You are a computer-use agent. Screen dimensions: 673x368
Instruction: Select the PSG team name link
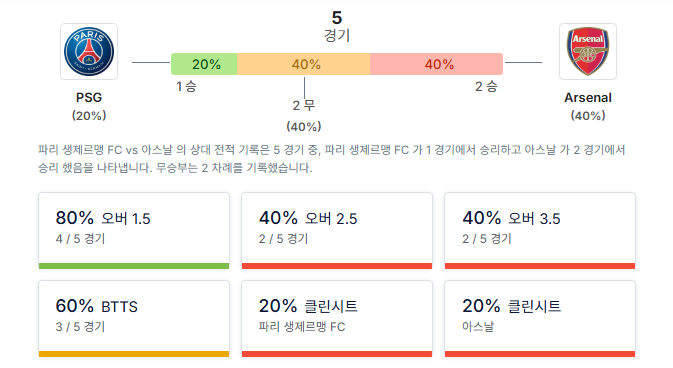89,97
